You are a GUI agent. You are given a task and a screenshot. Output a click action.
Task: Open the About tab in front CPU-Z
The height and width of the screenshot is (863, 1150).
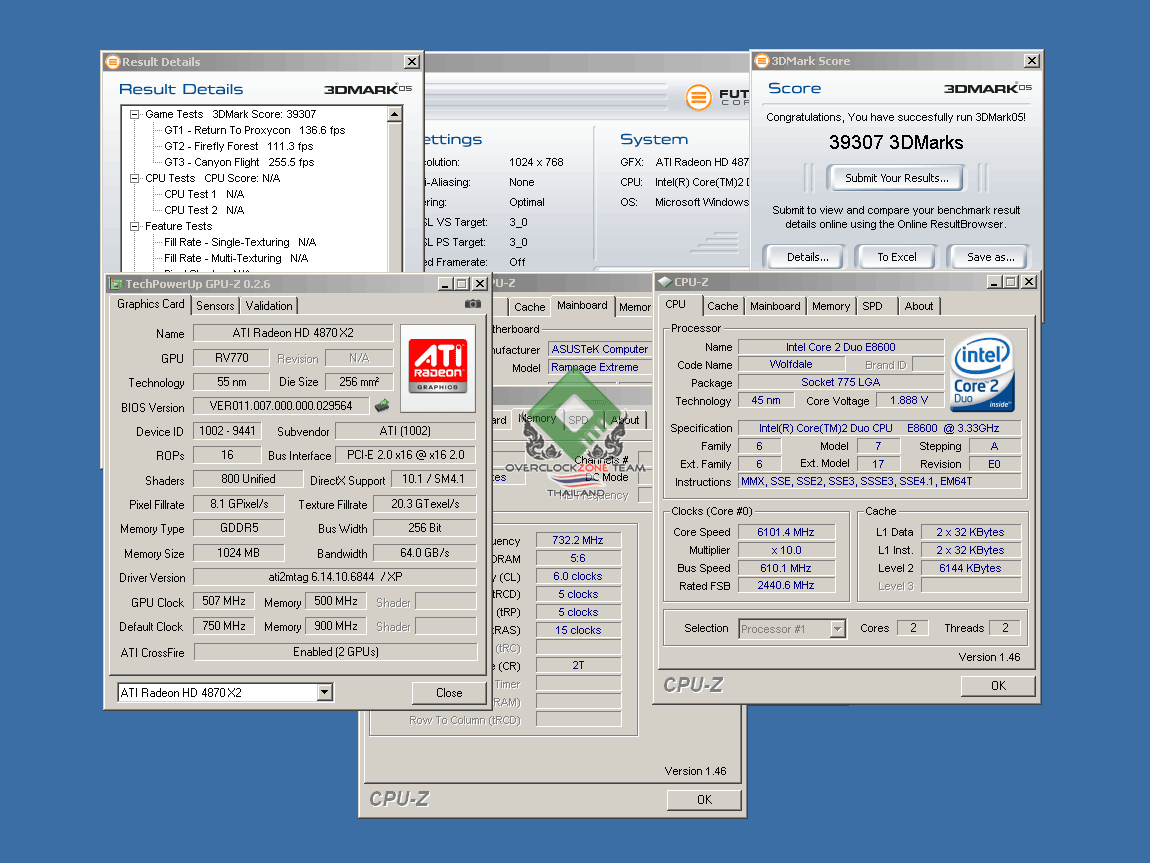[919, 306]
